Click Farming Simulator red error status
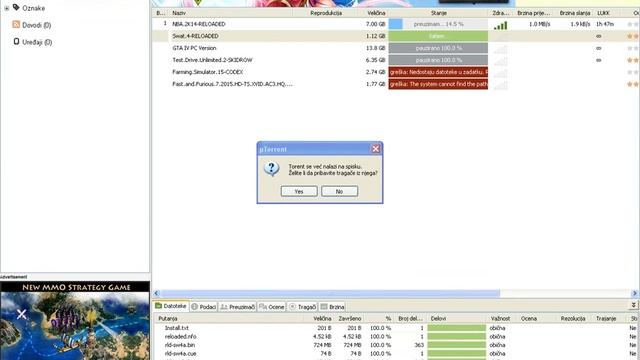 pyautogui.click(x=438, y=72)
